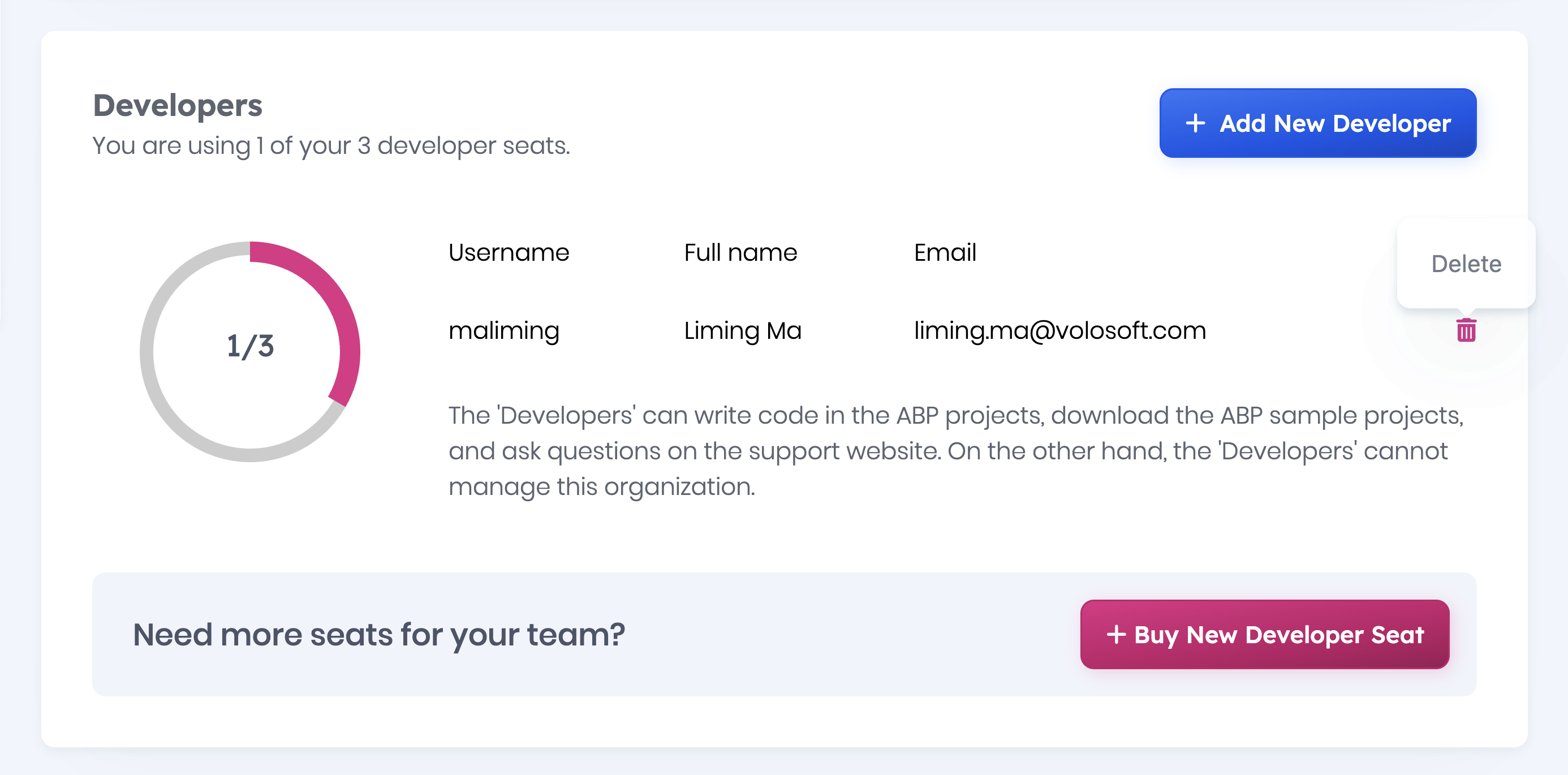Select the maliming username cell

point(503,331)
